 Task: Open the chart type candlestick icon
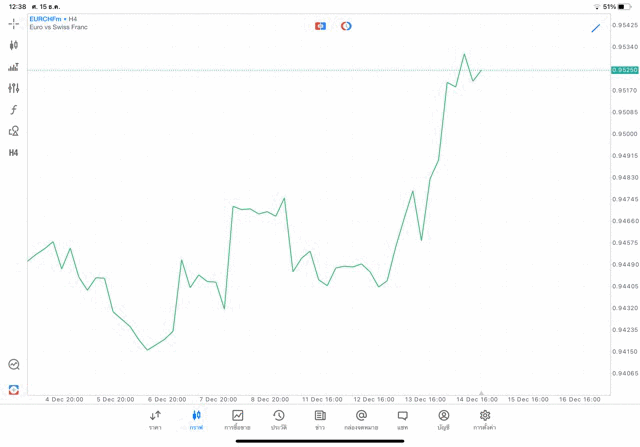[x=14, y=45]
